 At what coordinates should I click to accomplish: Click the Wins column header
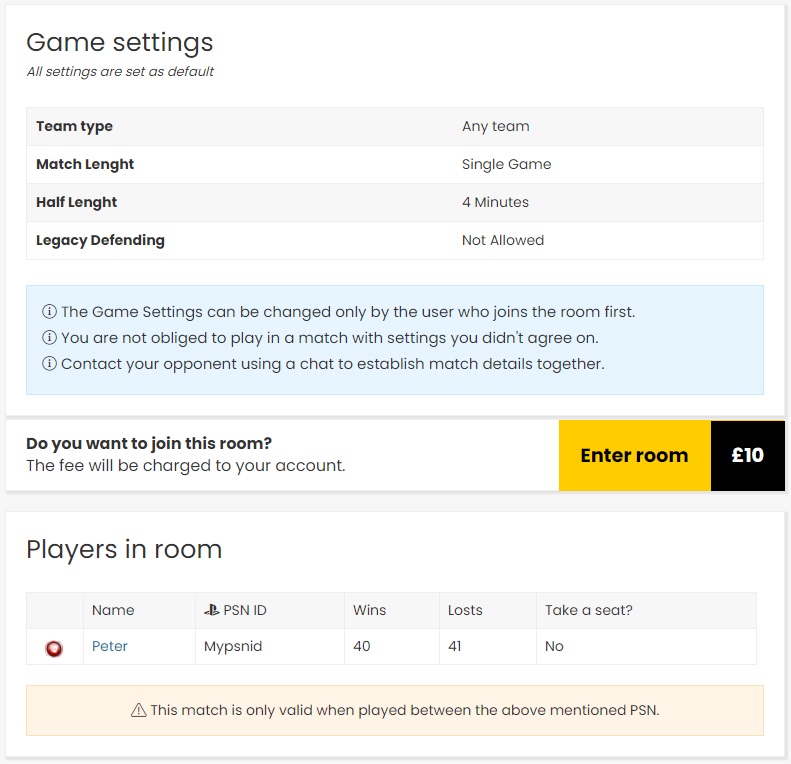pyautogui.click(x=369, y=610)
